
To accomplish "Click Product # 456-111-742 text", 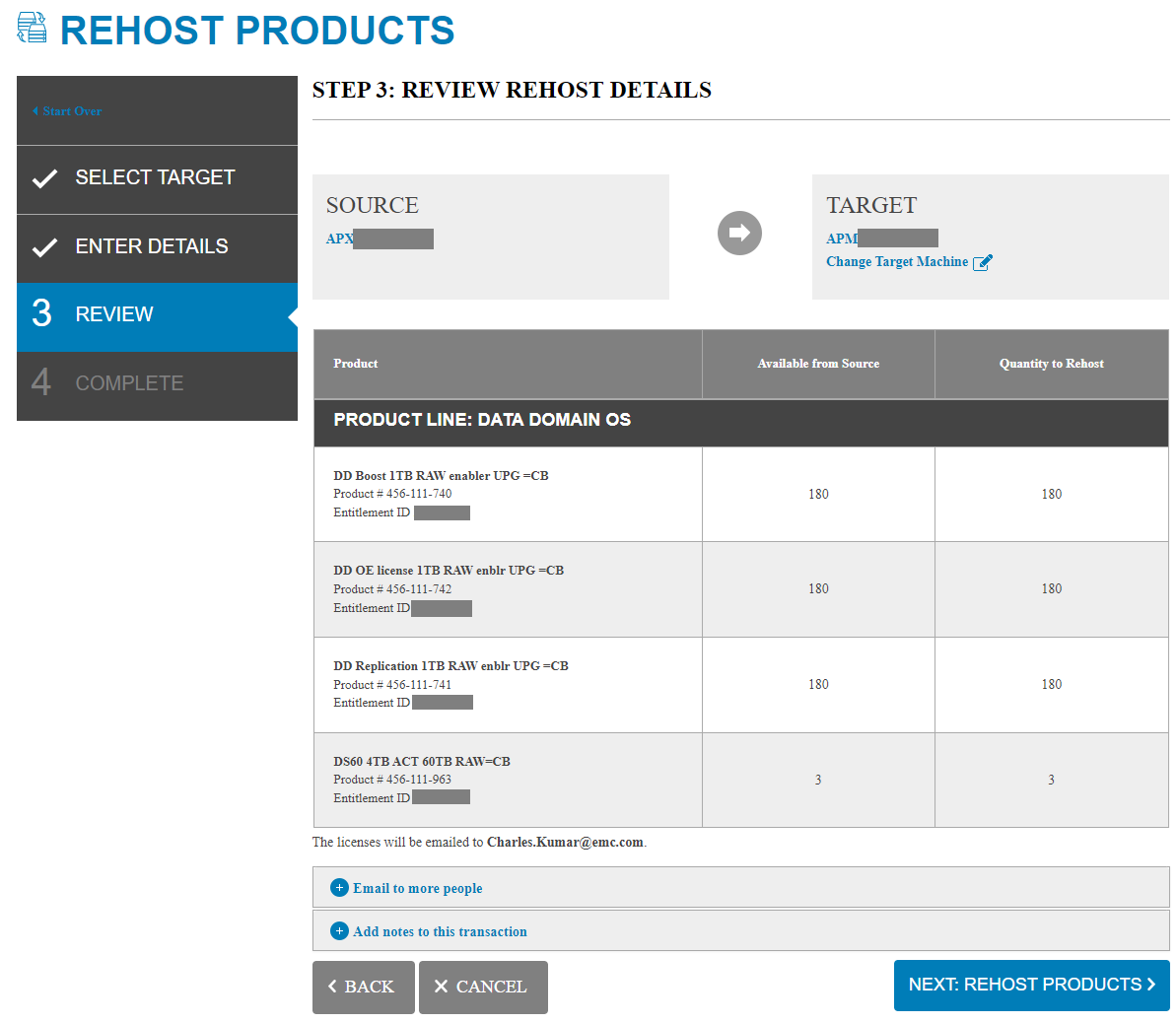I will [x=392, y=589].
